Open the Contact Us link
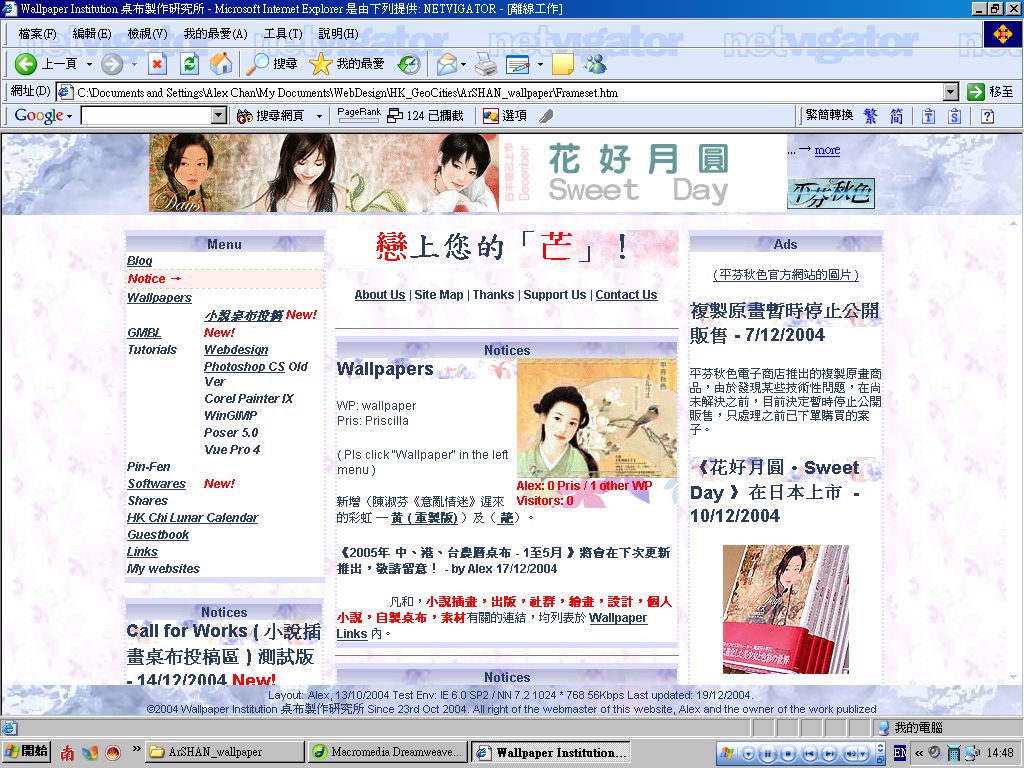This screenshot has height=768, width=1024. click(626, 295)
